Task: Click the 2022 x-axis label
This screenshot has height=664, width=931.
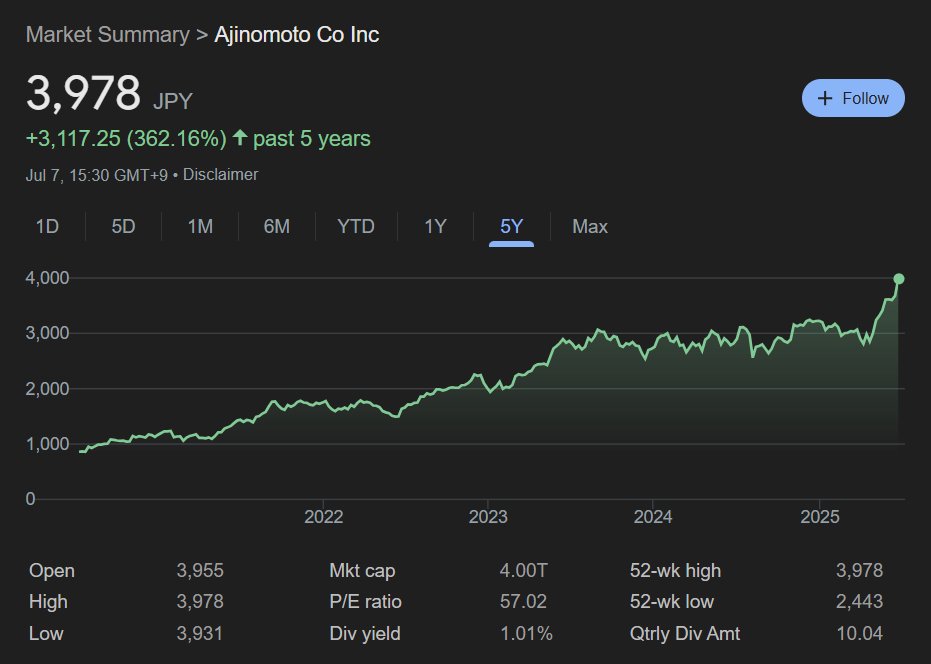Action: click(324, 517)
